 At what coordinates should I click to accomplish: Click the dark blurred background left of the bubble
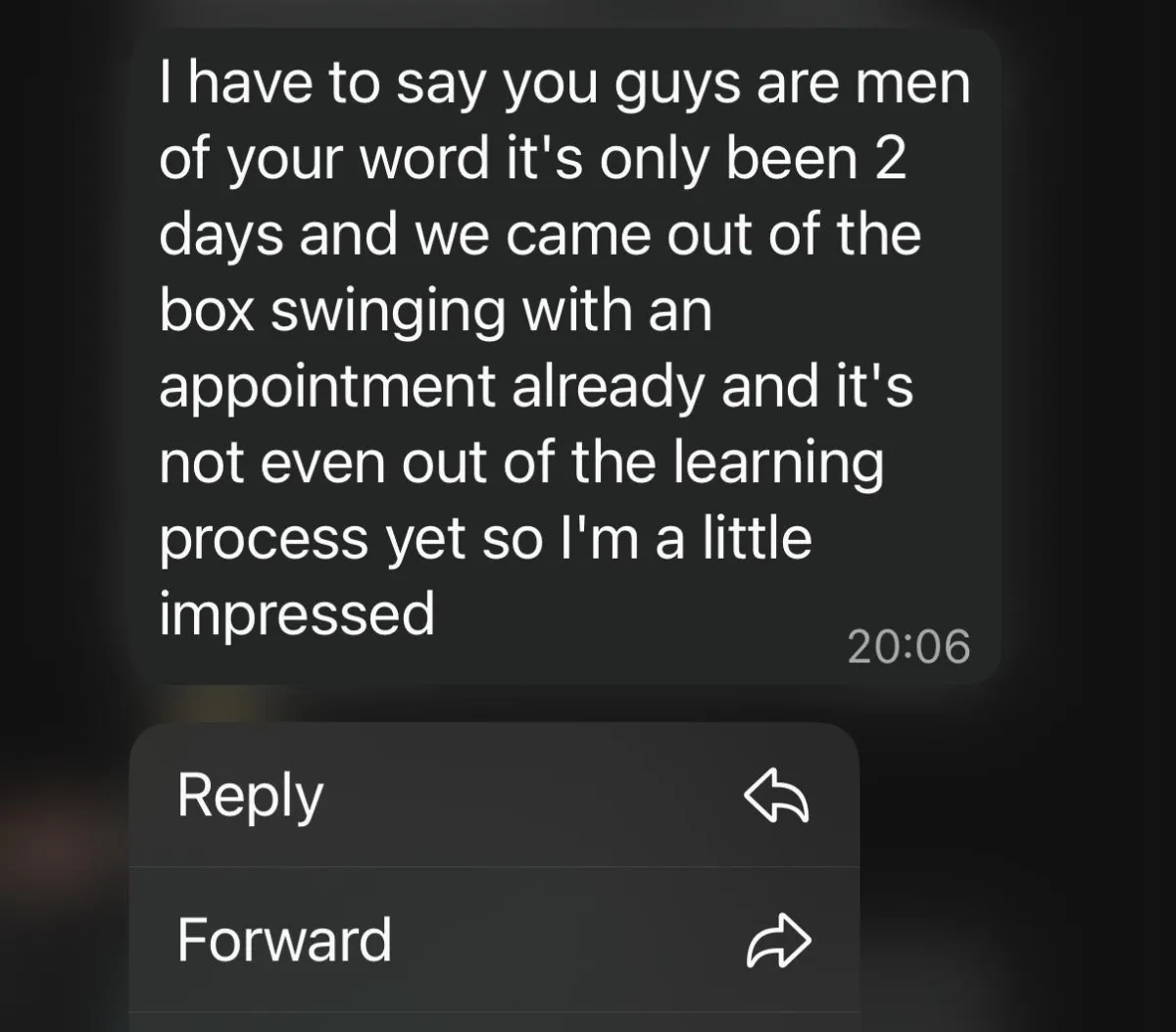point(64,353)
